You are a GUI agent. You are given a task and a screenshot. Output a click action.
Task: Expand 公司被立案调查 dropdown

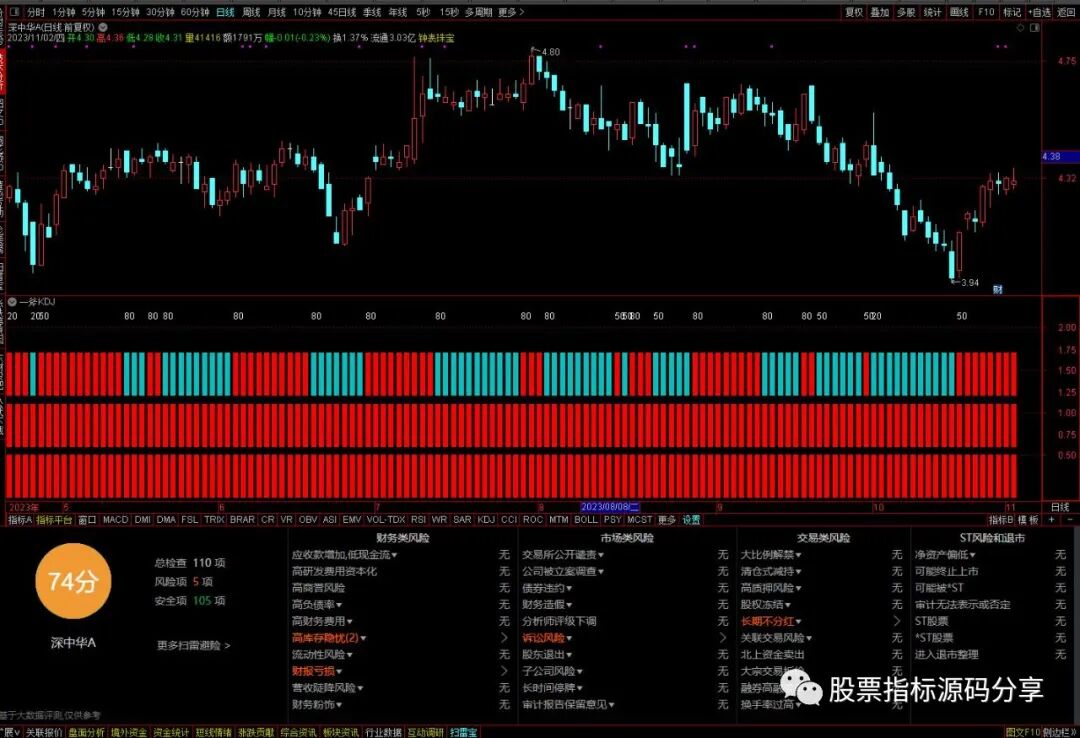[x=563, y=571]
